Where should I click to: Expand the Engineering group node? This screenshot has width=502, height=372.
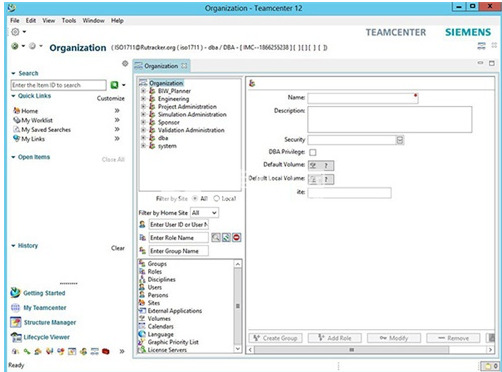[143, 99]
